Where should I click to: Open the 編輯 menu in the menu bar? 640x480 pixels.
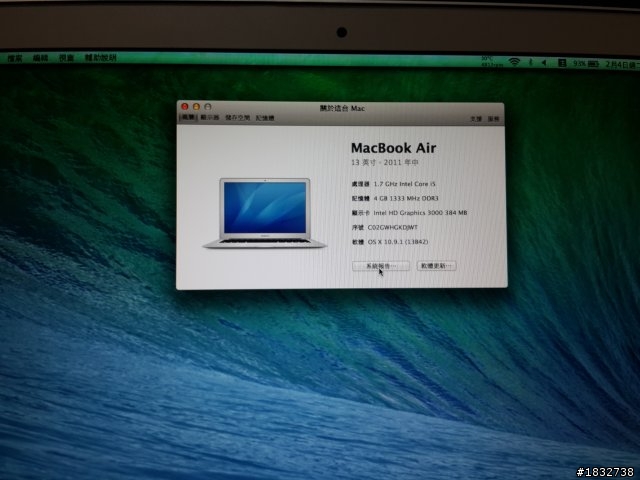coord(40,58)
